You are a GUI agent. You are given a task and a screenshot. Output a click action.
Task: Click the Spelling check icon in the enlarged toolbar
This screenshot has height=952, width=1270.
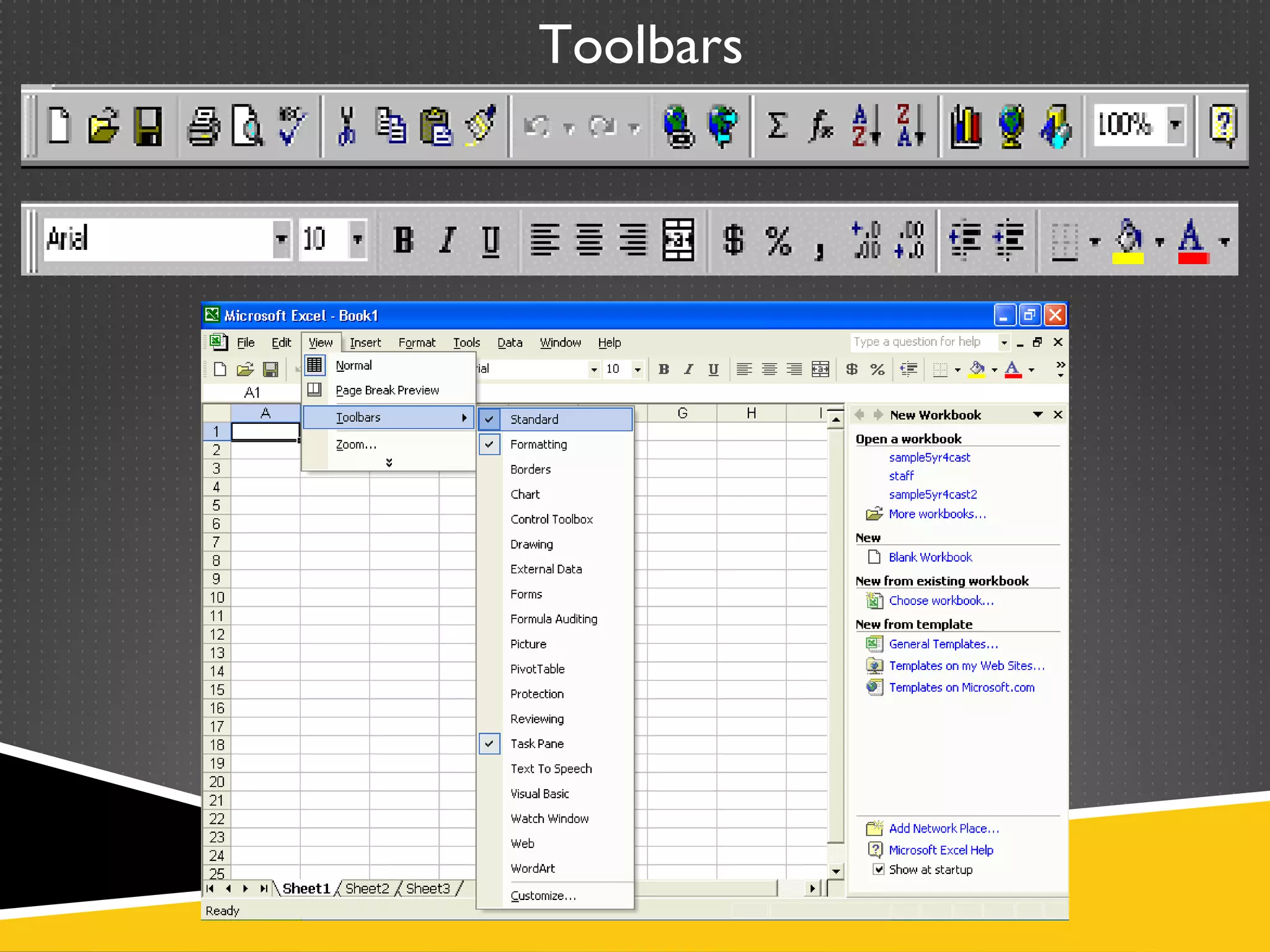(x=292, y=126)
